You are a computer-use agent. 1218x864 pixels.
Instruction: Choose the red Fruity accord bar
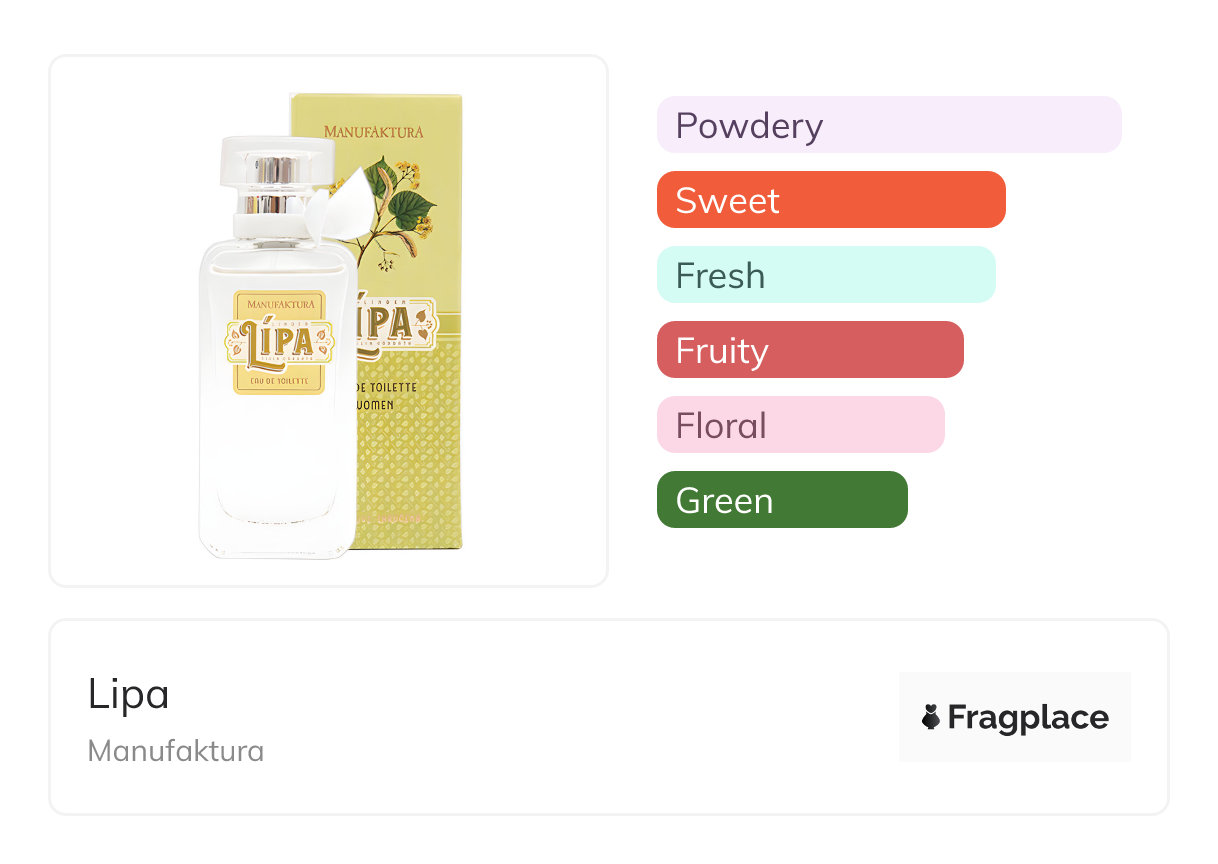(809, 350)
